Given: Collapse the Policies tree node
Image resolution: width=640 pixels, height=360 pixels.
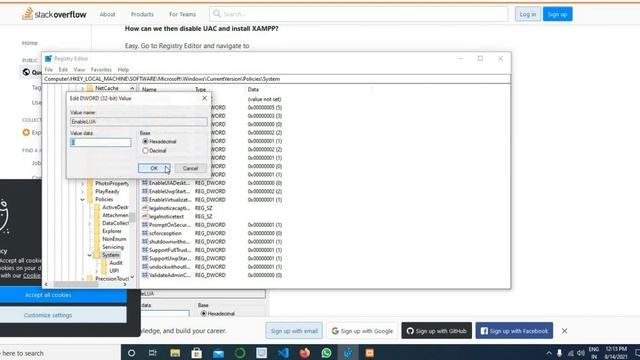Looking at the screenshot, I should point(82,200).
